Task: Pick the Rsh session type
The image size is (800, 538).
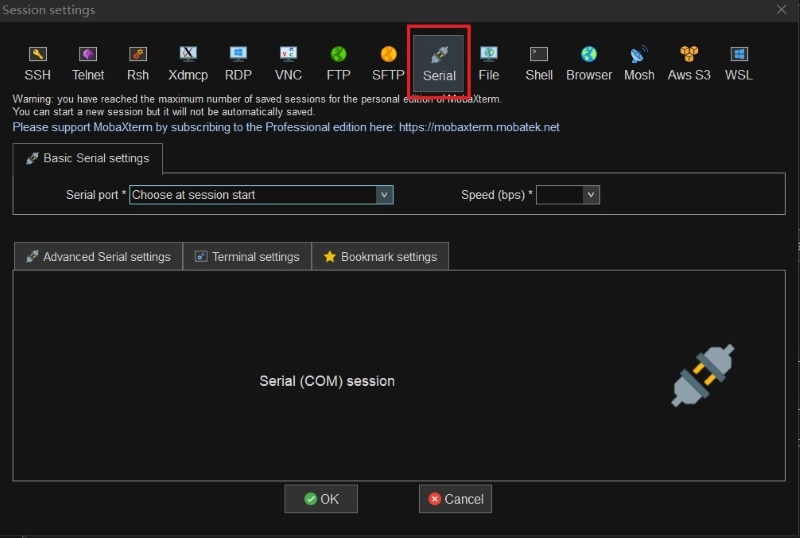Action: 138,63
